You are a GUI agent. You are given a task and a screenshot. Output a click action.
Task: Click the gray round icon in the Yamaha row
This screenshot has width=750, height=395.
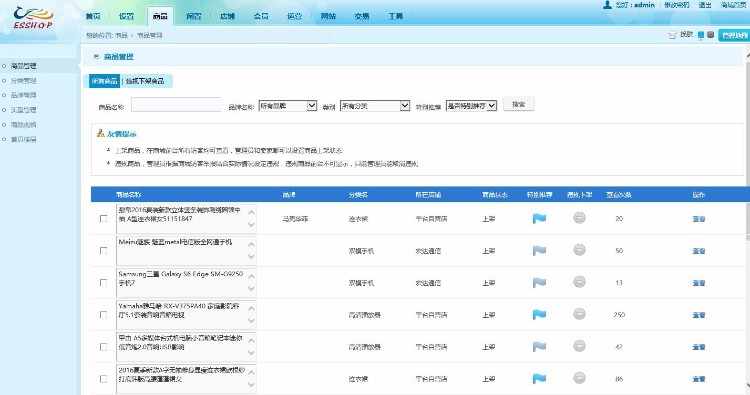click(579, 314)
